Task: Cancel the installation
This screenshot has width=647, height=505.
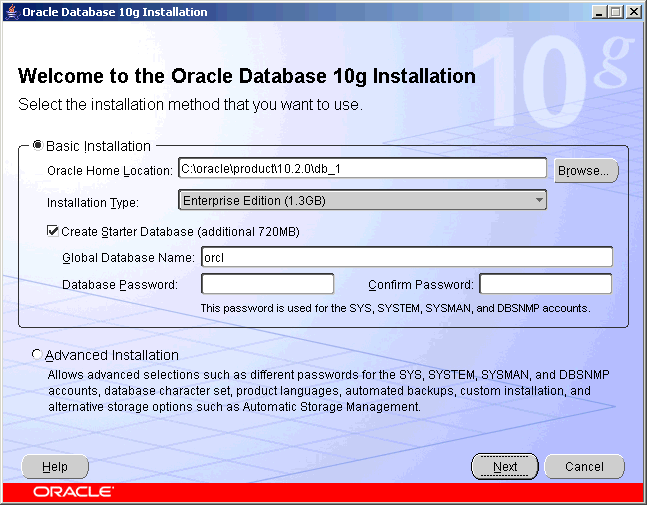Action: [584, 467]
